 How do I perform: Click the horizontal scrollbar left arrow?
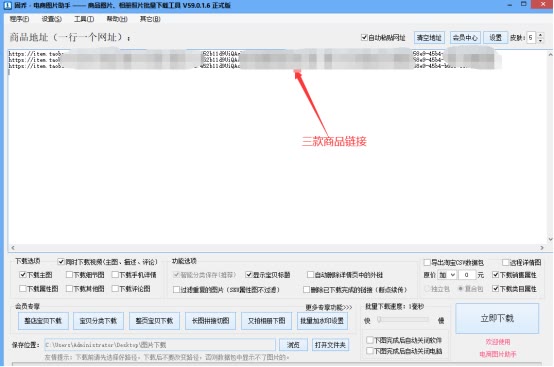point(13,248)
